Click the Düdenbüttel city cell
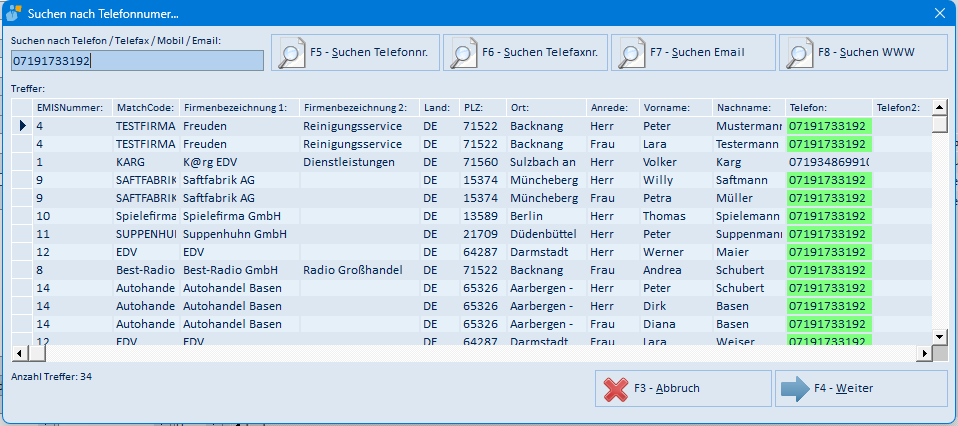This screenshot has width=958, height=426. click(x=547, y=234)
